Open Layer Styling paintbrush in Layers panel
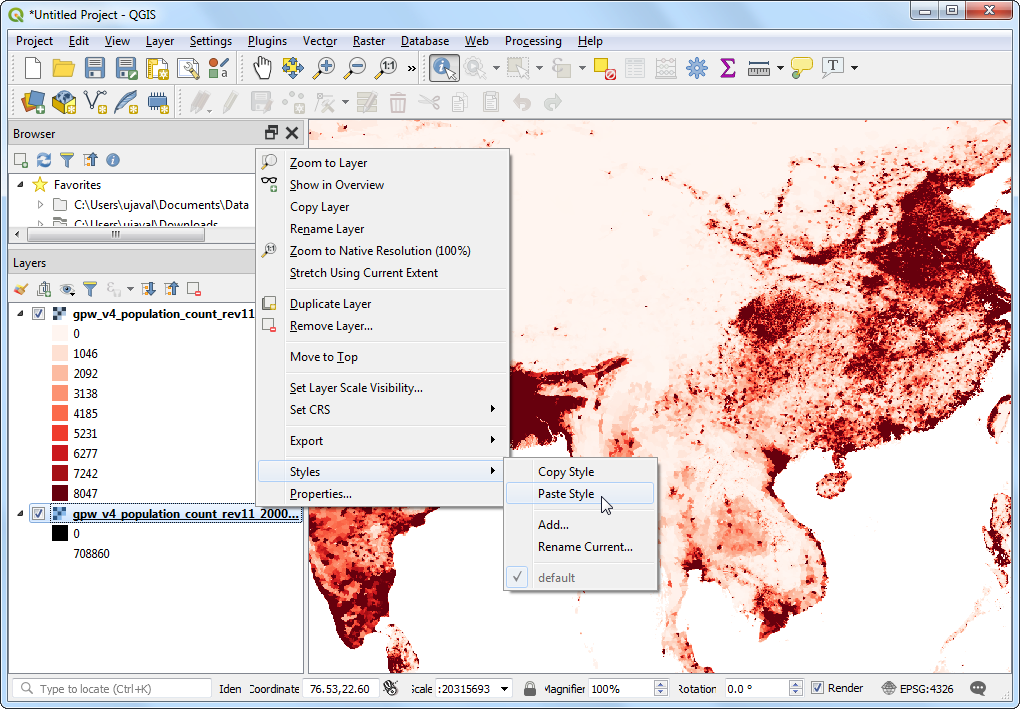This screenshot has width=1020, height=709. coord(21,289)
